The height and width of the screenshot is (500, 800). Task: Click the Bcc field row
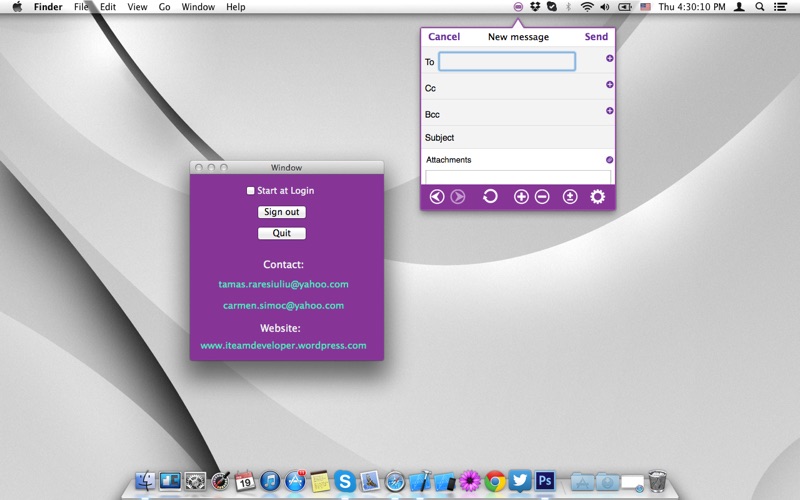(x=518, y=113)
